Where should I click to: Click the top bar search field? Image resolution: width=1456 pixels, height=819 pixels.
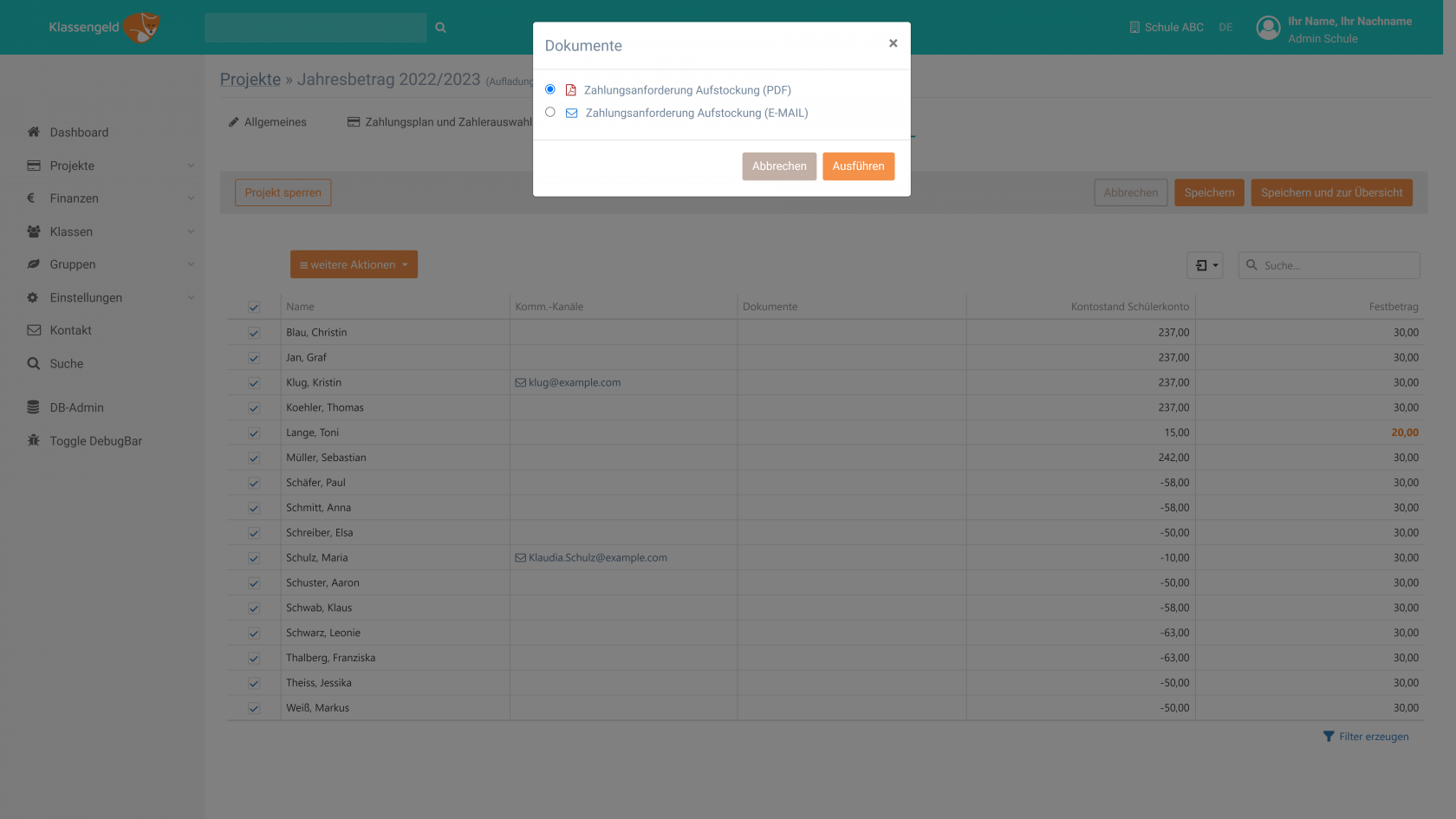pyautogui.click(x=315, y=28)
